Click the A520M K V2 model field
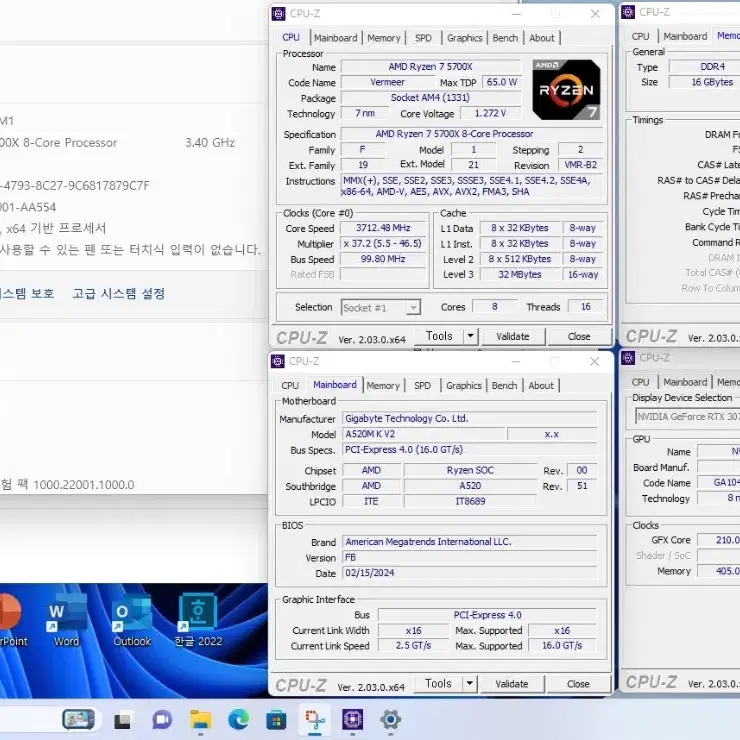Screen dimensions: 740x740 coord(424,434)
